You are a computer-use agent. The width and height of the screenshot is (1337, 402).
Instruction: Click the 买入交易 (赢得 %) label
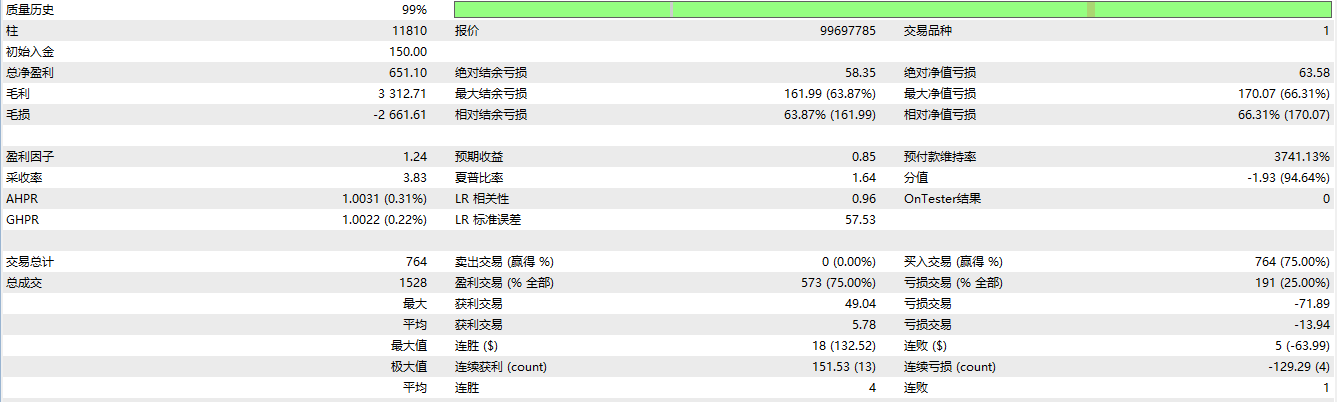tap(953, 262)
